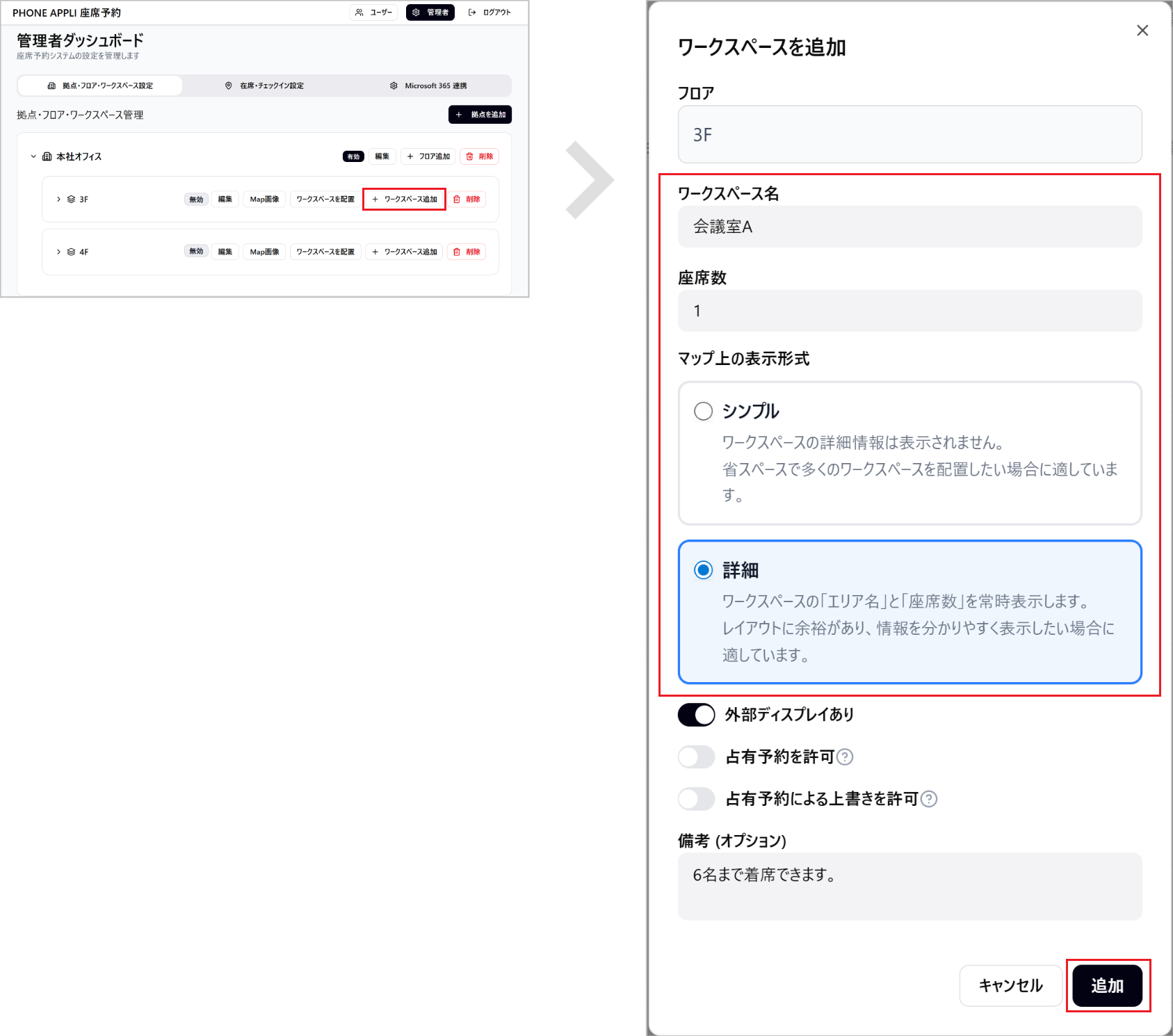Click the layers icon next to 4F
Viewport: 1173px width, 1036px height.
pos(71,252)
